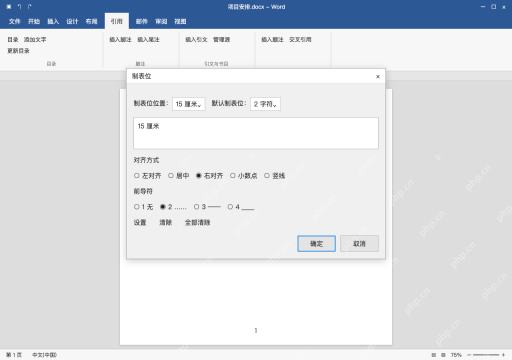Screen dimensions: 512x360
Task: Click 添加文字 in the ribbon
Action: 35,39
